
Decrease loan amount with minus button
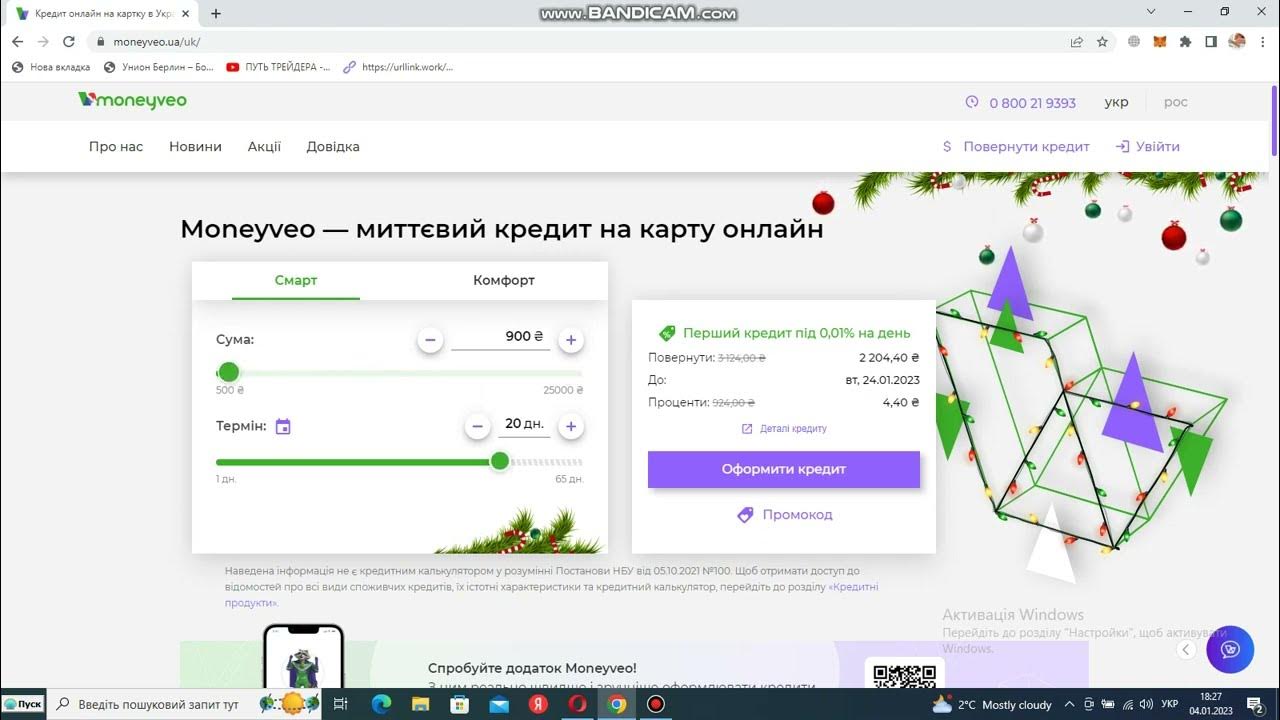click(x=430, y=340)
